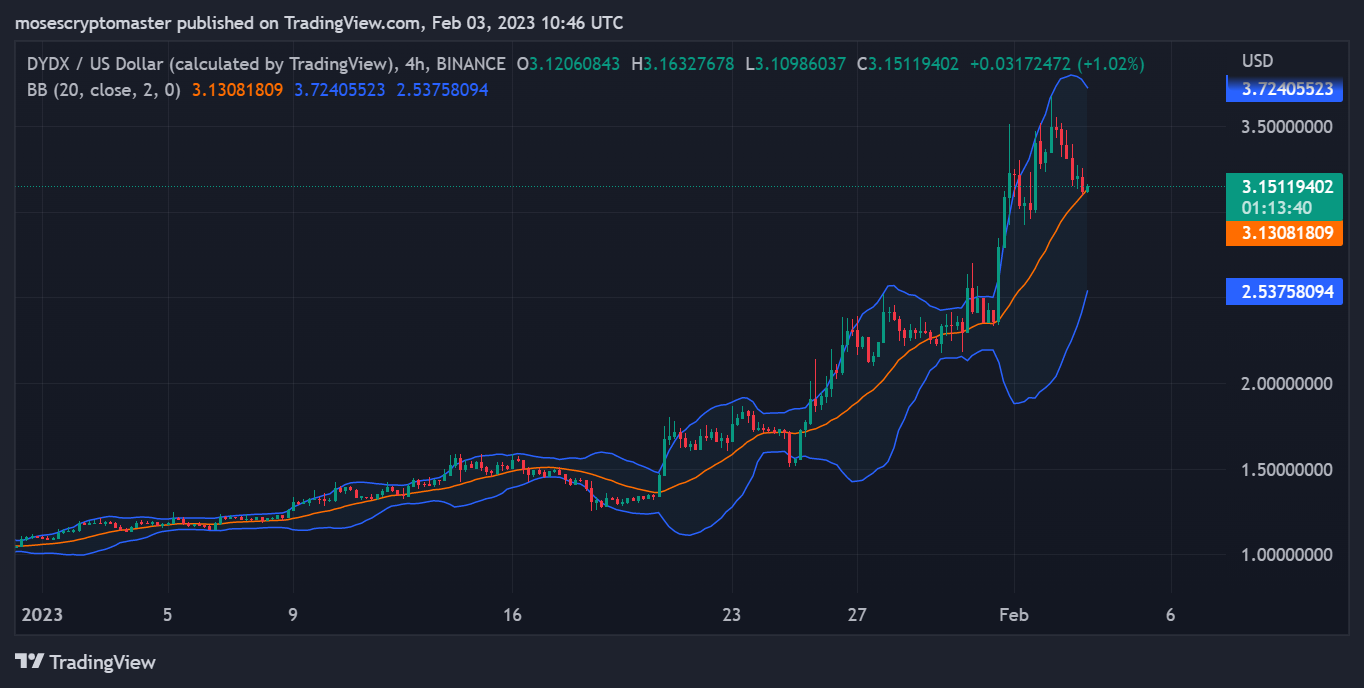Screen dimensions: 1364x688
Task: Click the date label 27 on time axis
Action: 857,615
